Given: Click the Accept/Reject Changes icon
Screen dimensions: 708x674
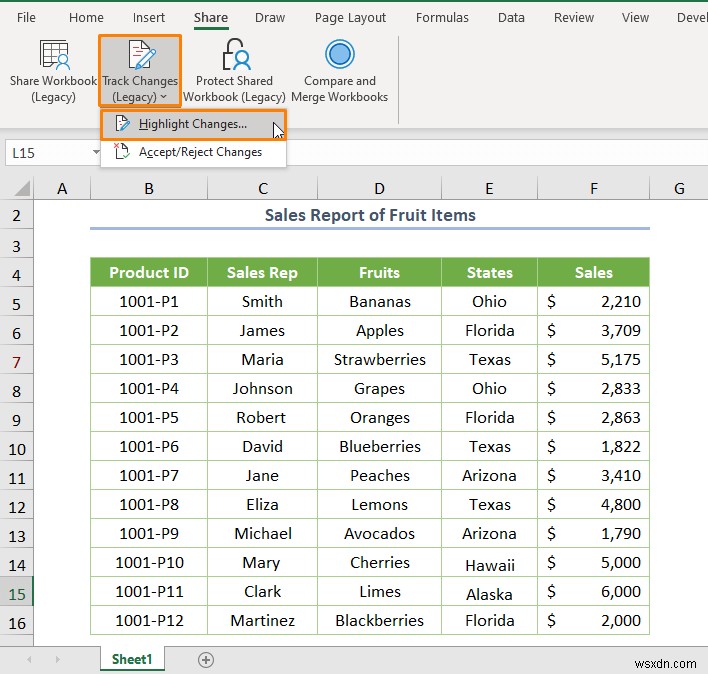Looking at the screenshot, I should pyautogui.click(x=121, y=152).
